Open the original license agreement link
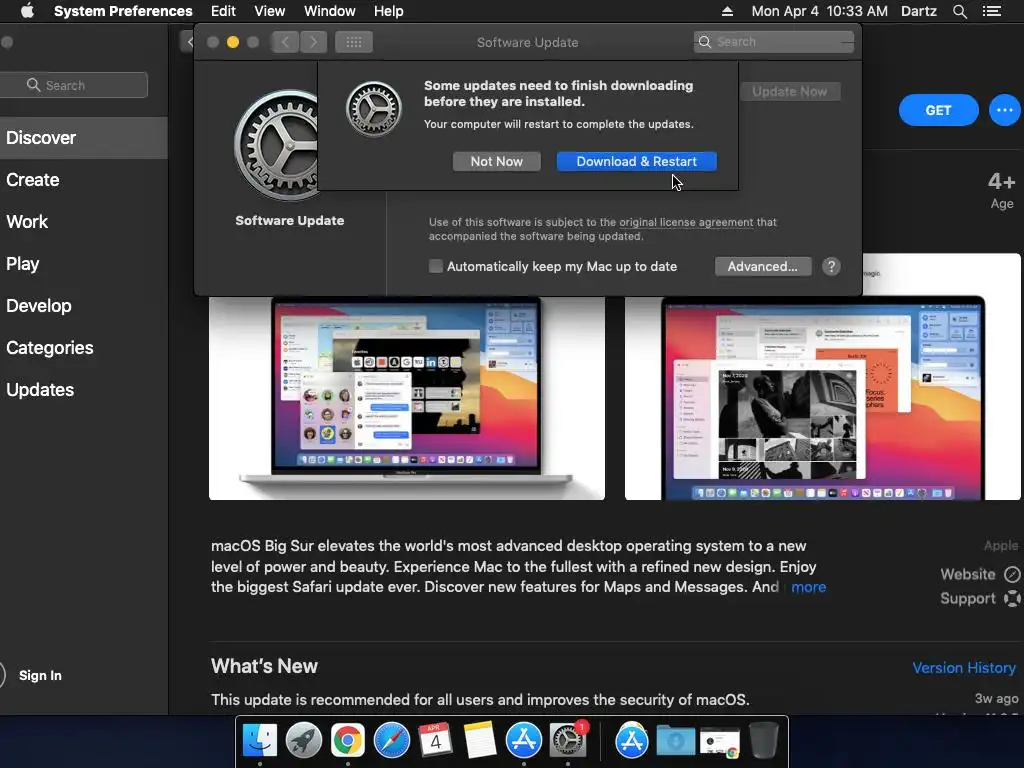 tap(686, 222)
